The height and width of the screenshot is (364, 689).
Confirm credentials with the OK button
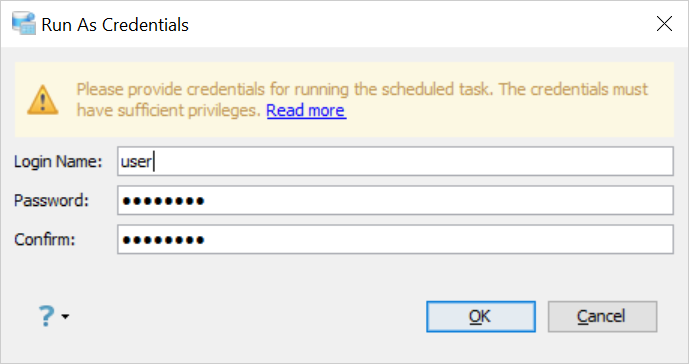481,317
